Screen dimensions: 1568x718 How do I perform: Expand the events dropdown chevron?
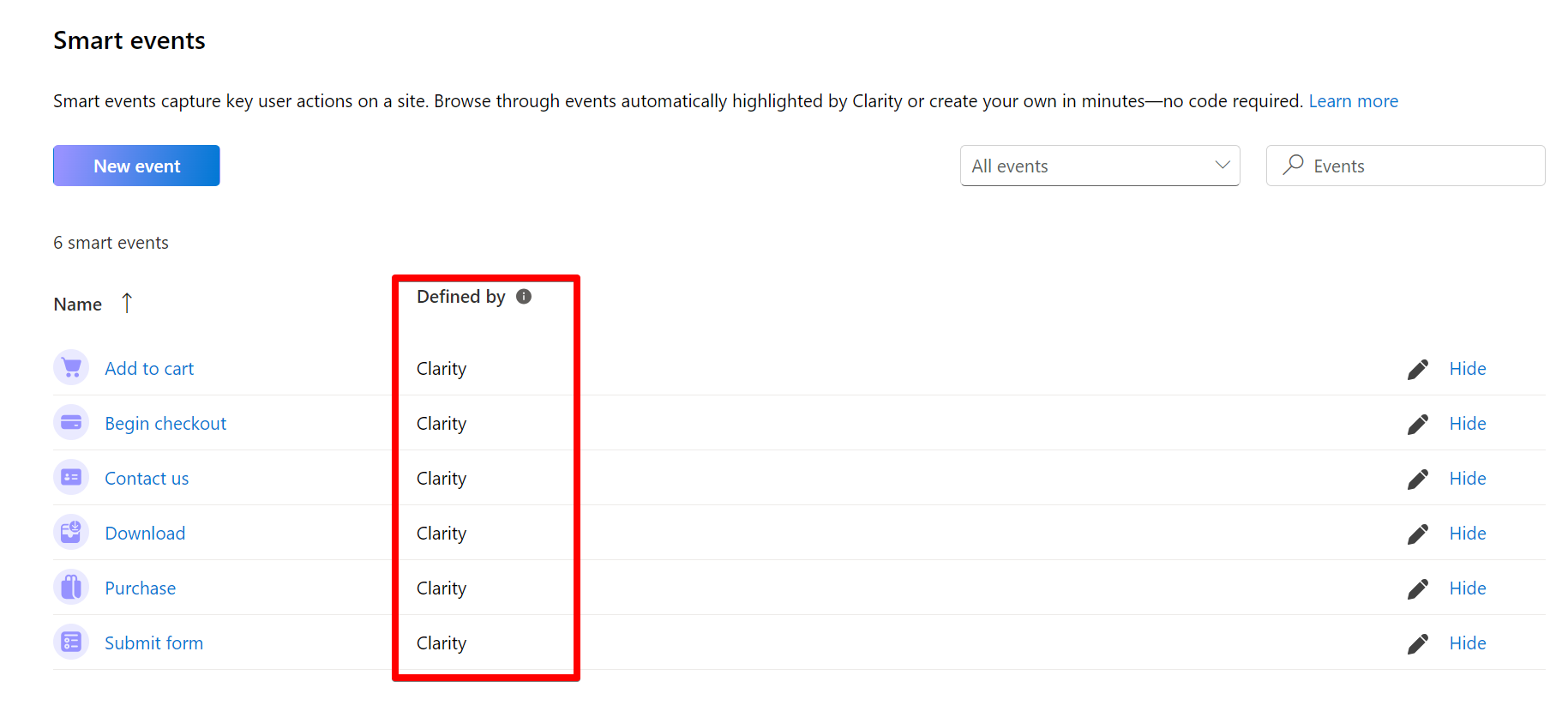(x=1223, y=166)
